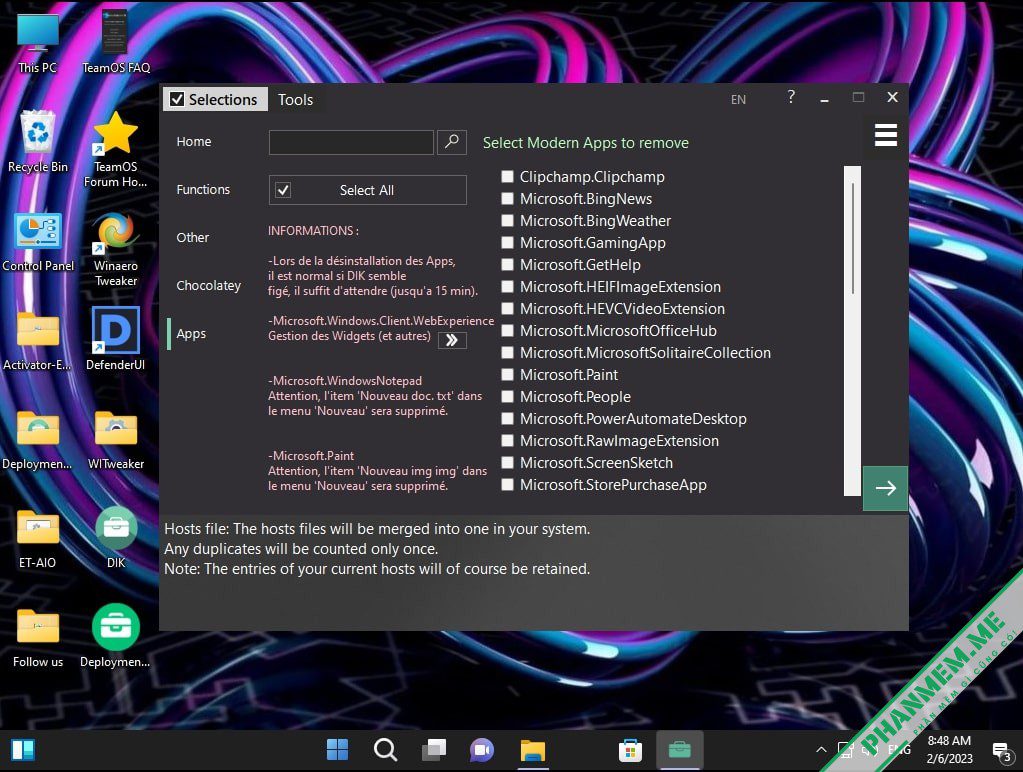Open WITweaker folder on desktop
Viewport: 1023px width, 772px height.
point(115,440)
